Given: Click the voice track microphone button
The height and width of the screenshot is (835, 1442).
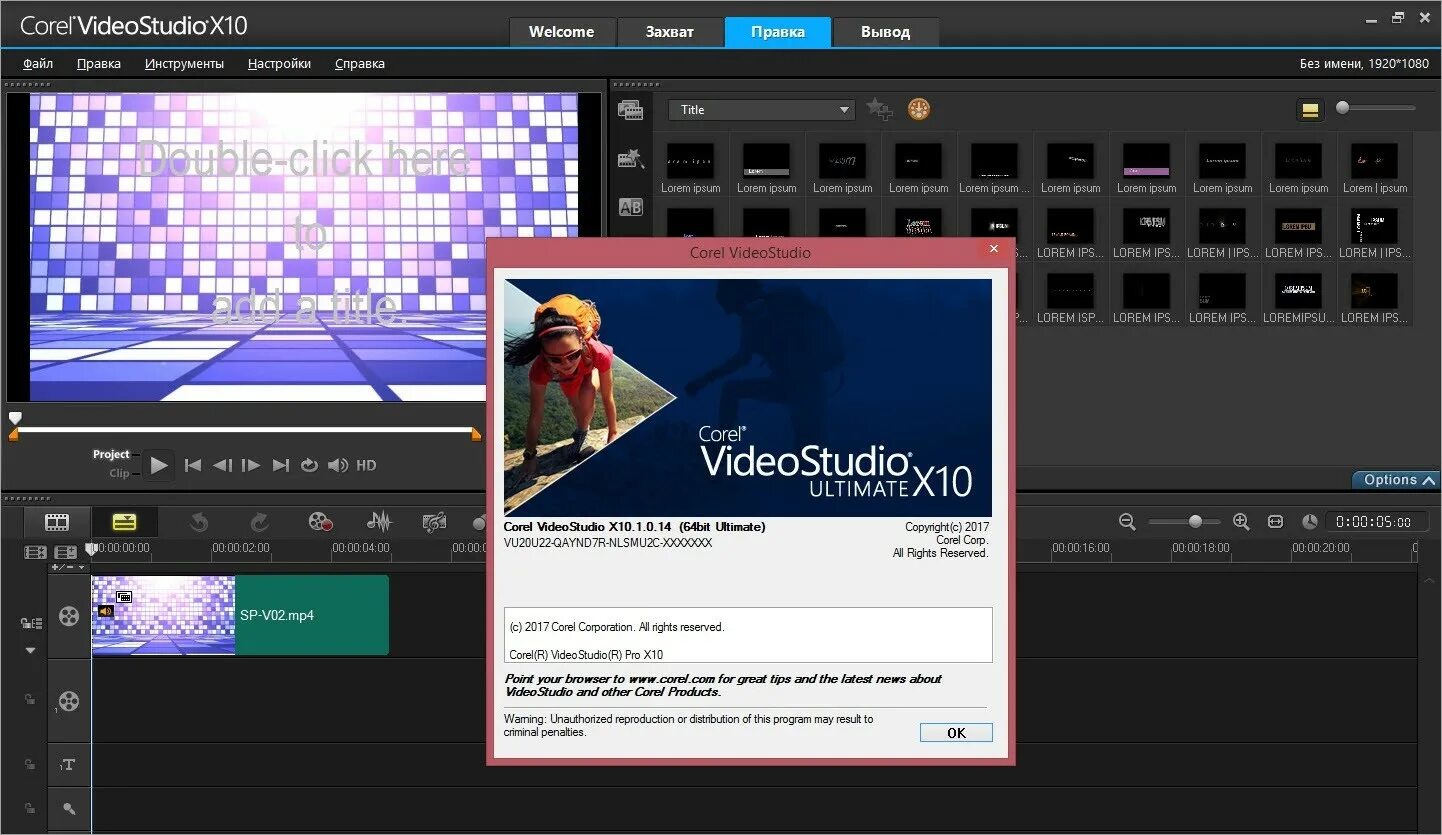Looking at the screenshot, I should coord(68,808).
